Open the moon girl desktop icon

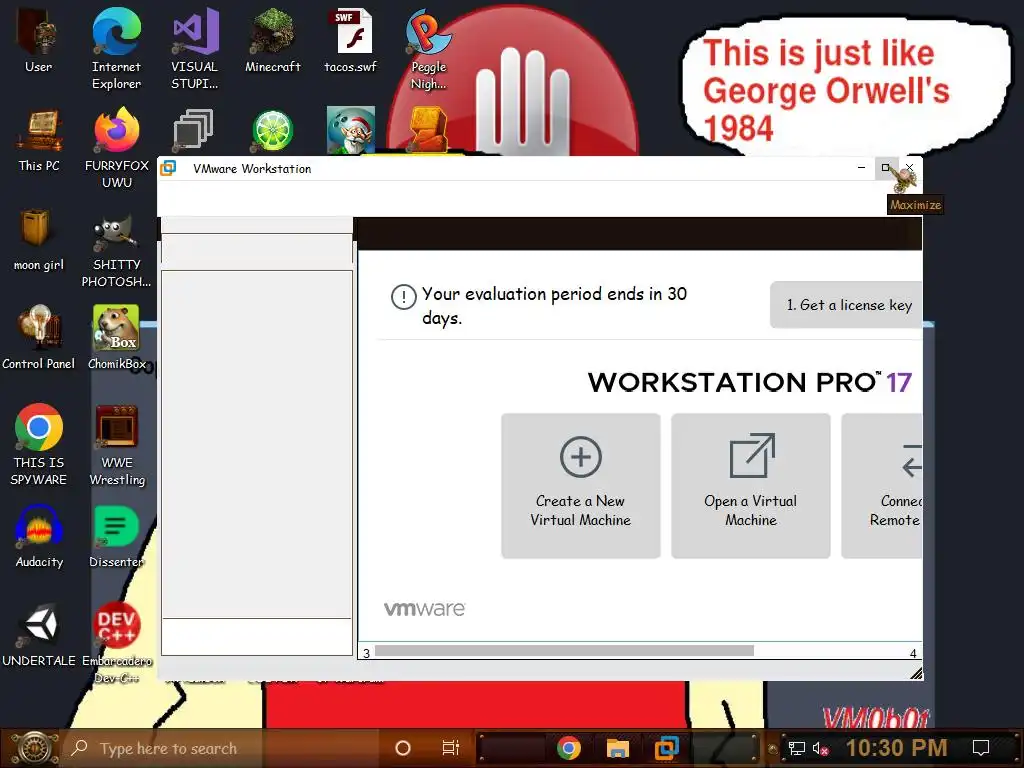[39, 239]
